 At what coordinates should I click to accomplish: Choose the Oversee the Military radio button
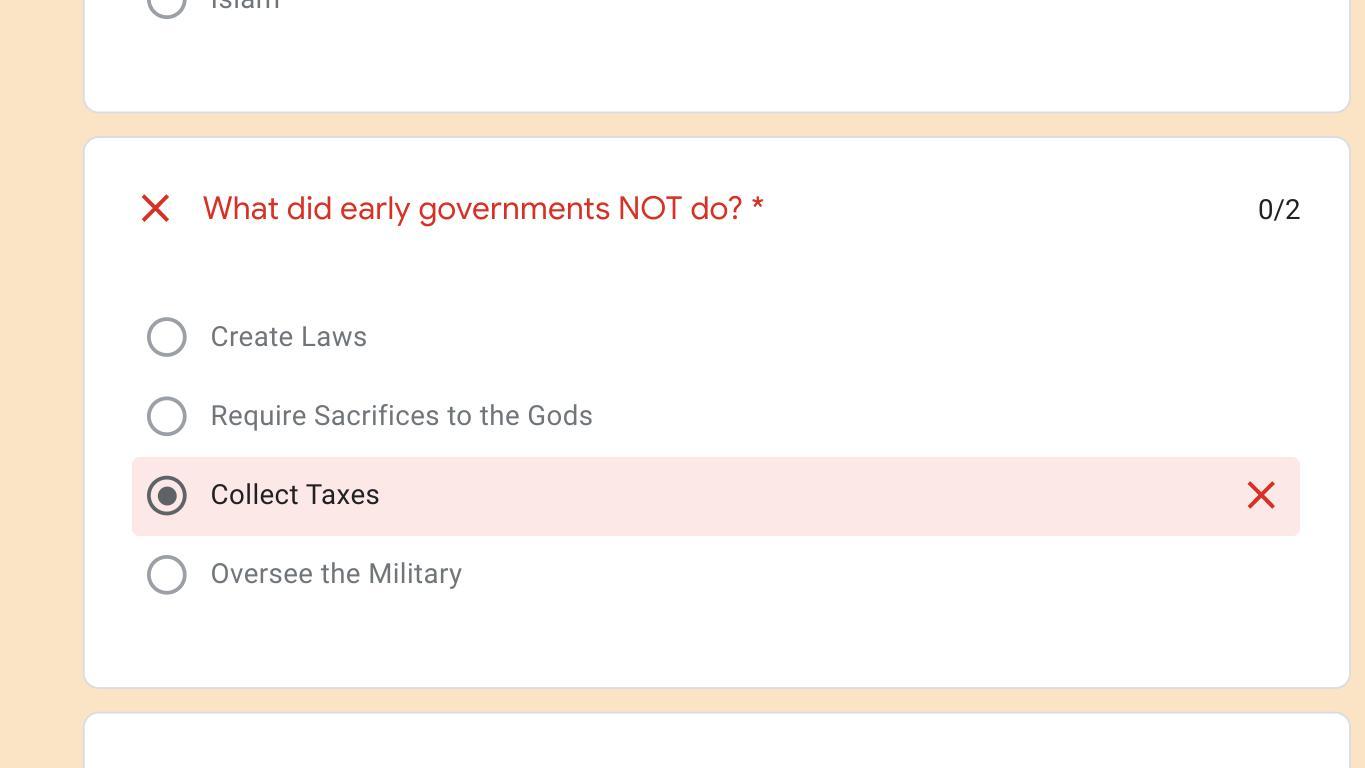point(167,574)
